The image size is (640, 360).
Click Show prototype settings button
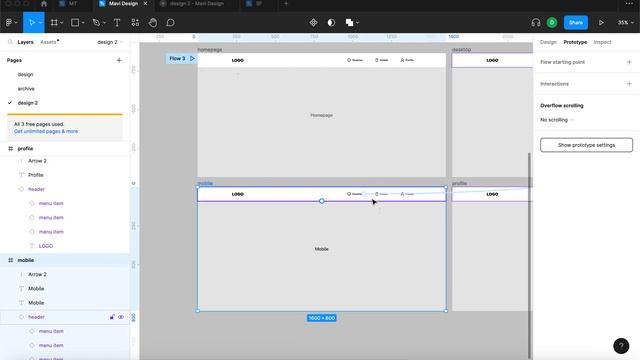coord(586,145)
